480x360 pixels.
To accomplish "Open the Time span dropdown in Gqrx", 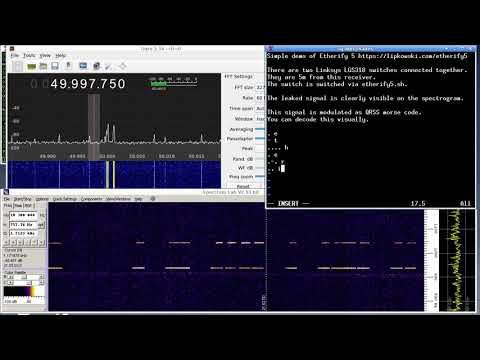I will [x=260, y=109].
